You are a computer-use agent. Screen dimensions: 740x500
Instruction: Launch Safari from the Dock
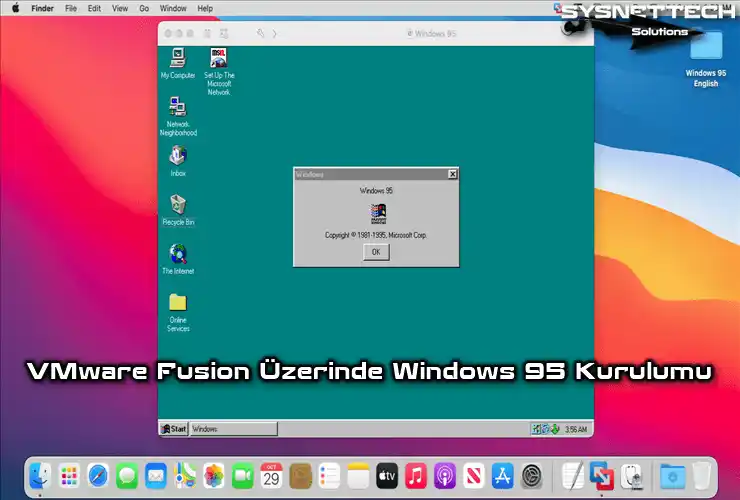[98, 475]
